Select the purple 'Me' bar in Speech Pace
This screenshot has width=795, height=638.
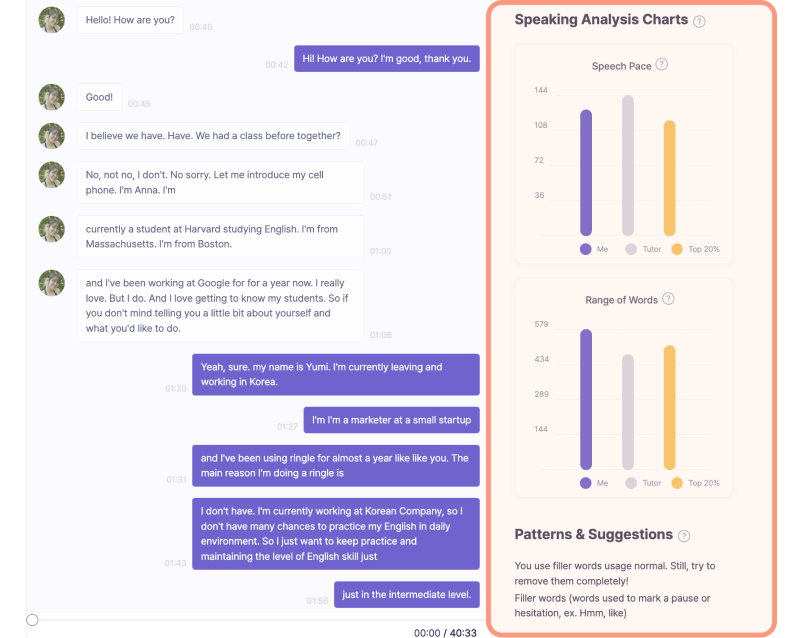[x=586, y=172]
